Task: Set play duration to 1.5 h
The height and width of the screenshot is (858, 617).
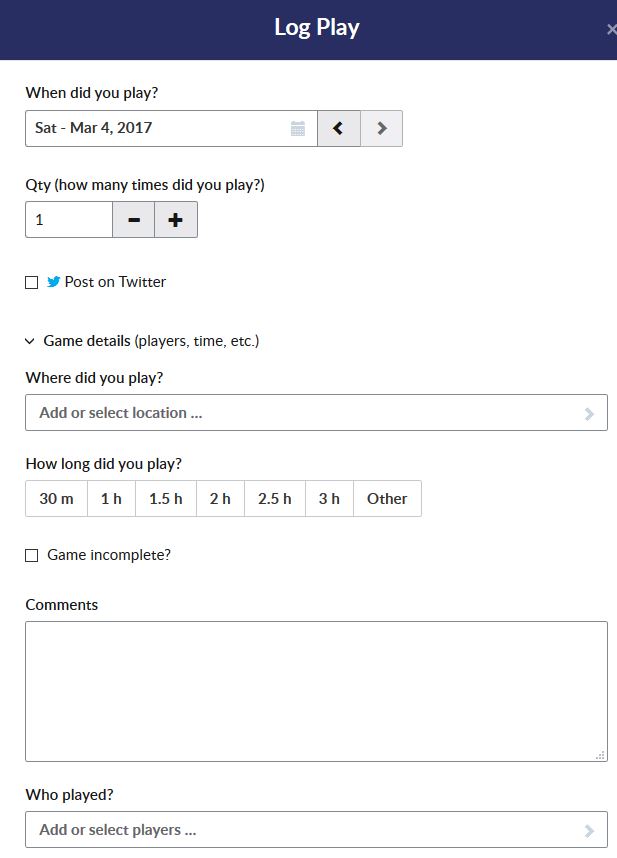Action: tap(166, 499)
